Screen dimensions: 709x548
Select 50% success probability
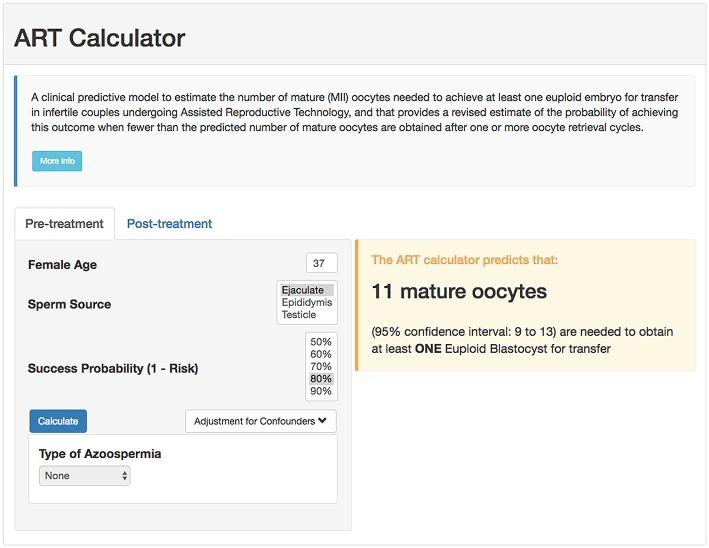pos(321,342)
